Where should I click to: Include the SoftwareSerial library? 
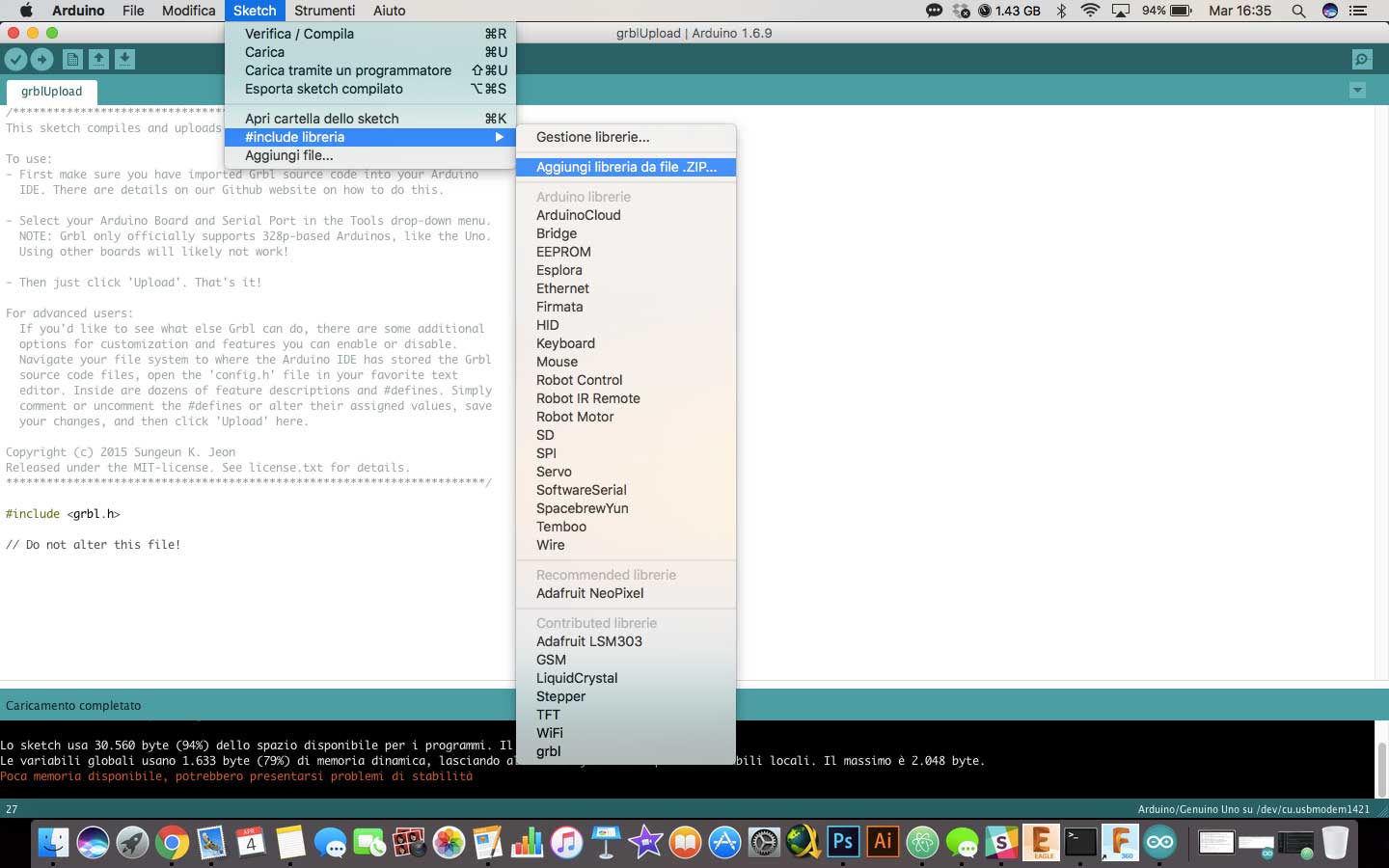tap(626, 490)
